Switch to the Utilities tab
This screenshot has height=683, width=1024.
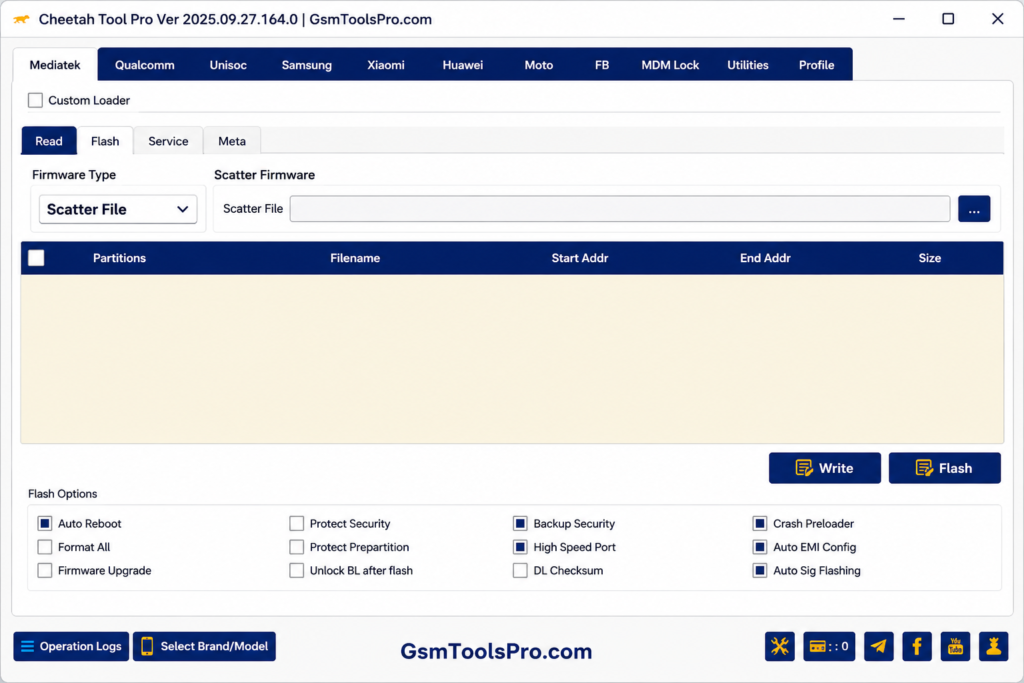pos(748,65)
